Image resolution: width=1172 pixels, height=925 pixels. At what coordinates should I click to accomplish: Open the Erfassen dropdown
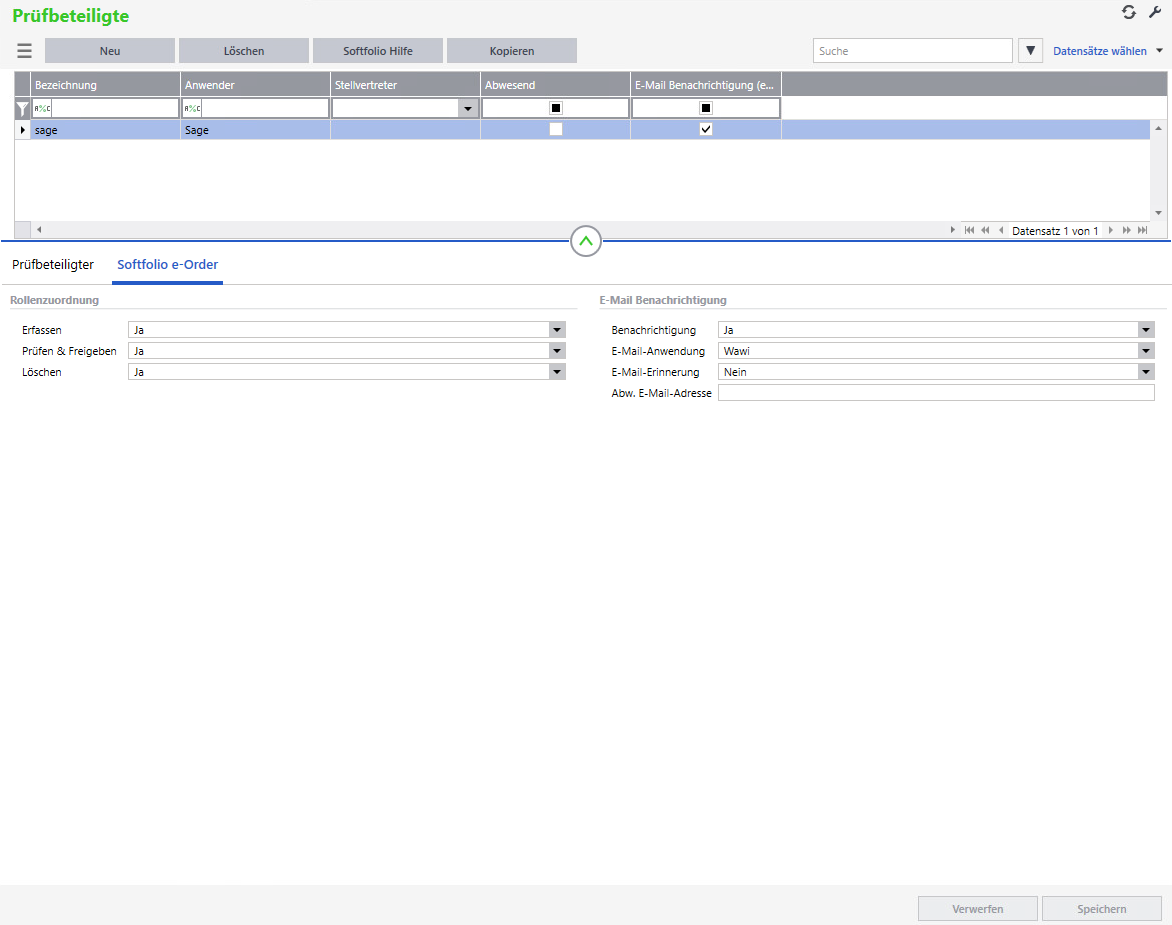[x=557, y=330]
